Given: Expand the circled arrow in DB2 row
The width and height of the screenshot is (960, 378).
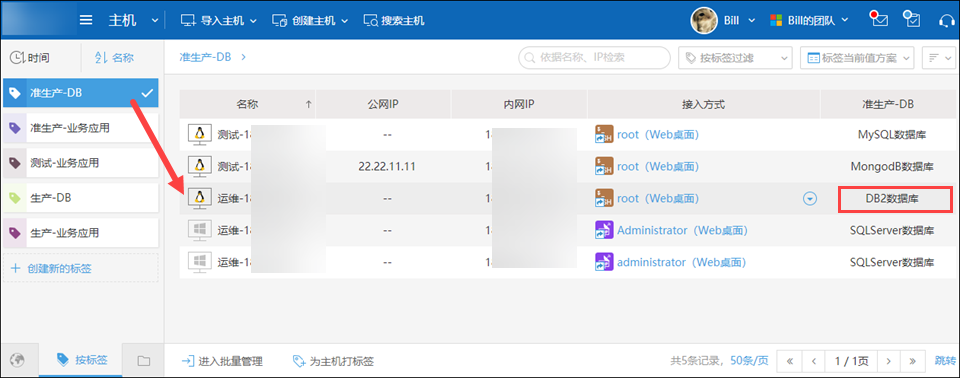Looking at the screenshot, I should click(x=810, y=198).
